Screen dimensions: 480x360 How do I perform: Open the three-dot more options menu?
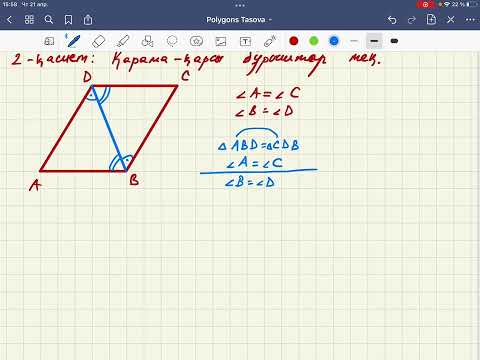pyautogui.click(x=470, y=20)
